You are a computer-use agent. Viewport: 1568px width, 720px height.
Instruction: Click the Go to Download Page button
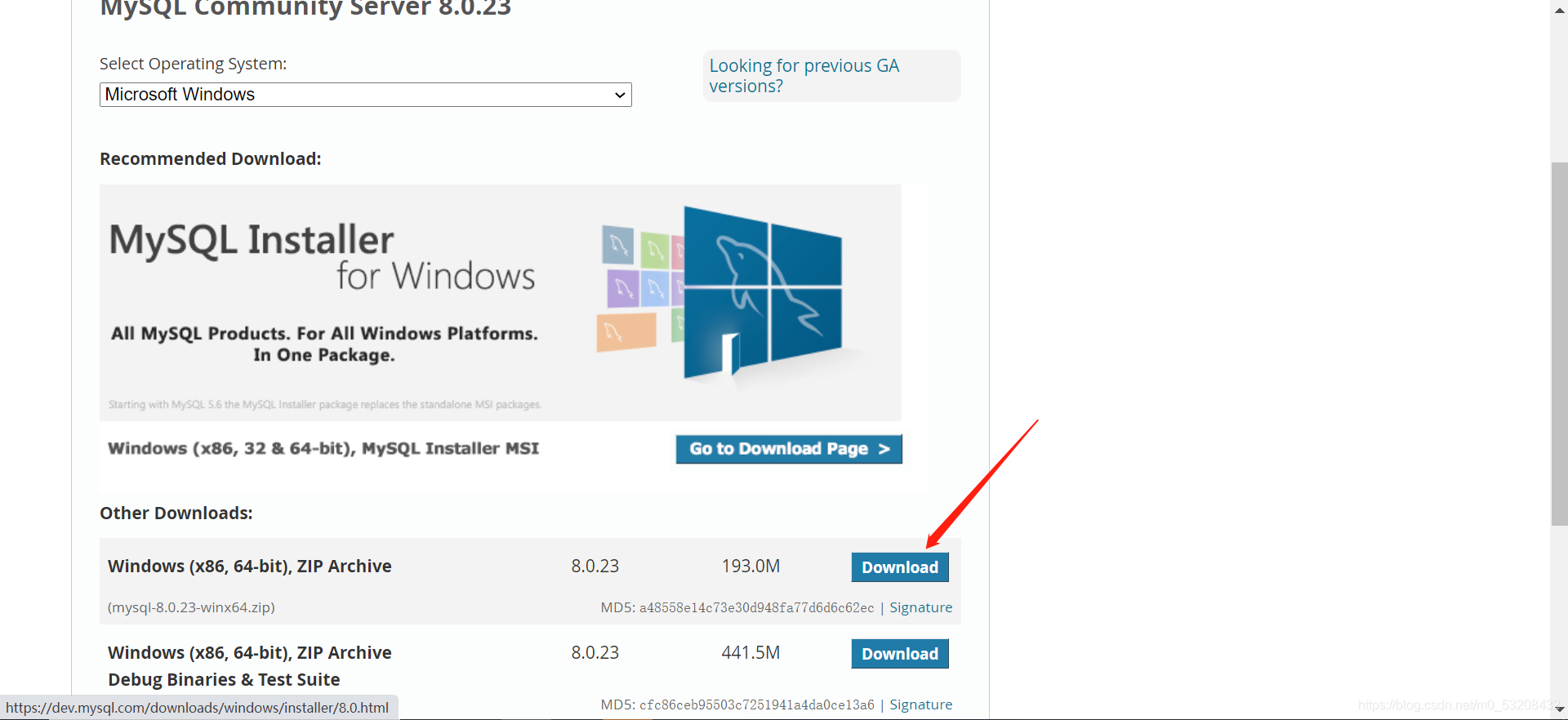tap(789, 449)
